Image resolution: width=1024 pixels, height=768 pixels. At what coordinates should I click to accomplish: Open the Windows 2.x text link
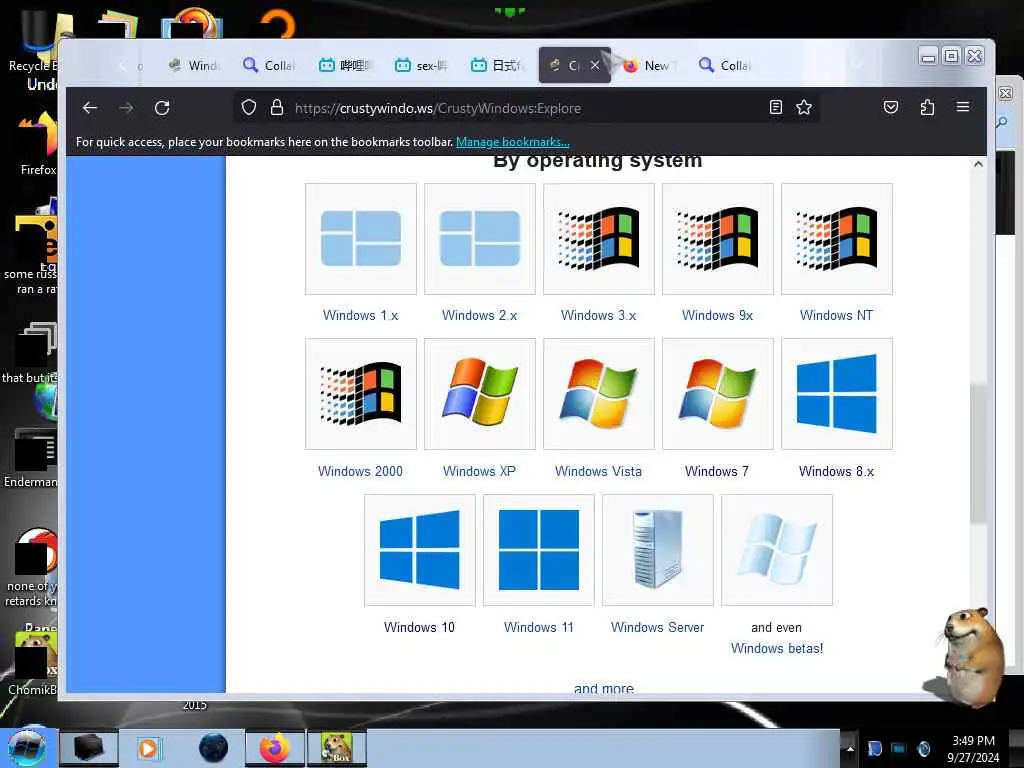tap(479, 315)
